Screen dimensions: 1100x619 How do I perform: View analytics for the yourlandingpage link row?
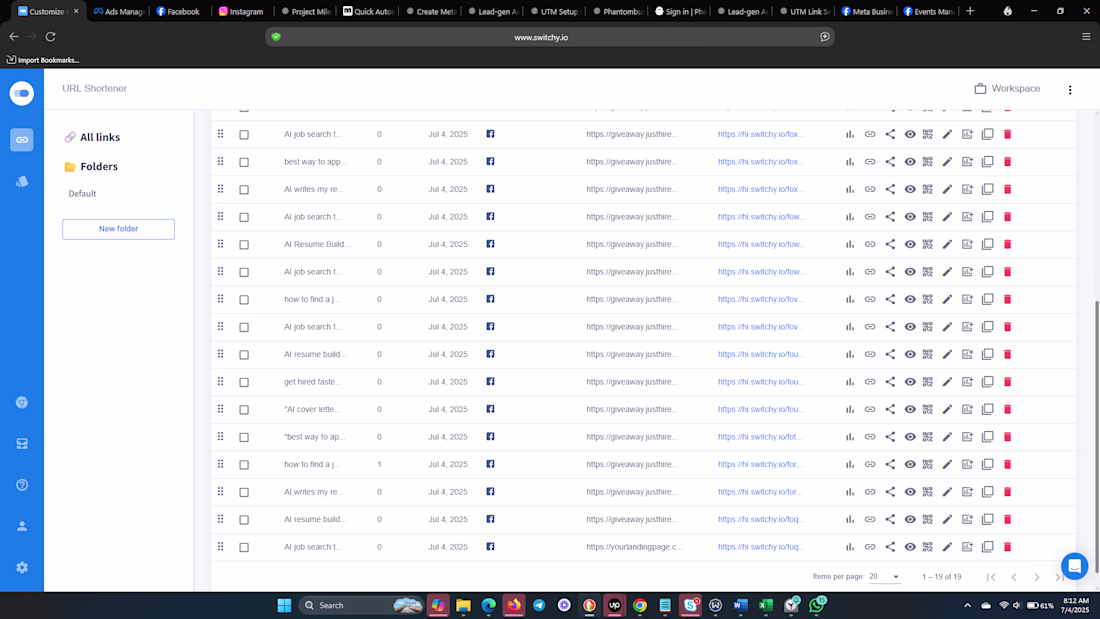pyautogui.click(x=850, y=547)
